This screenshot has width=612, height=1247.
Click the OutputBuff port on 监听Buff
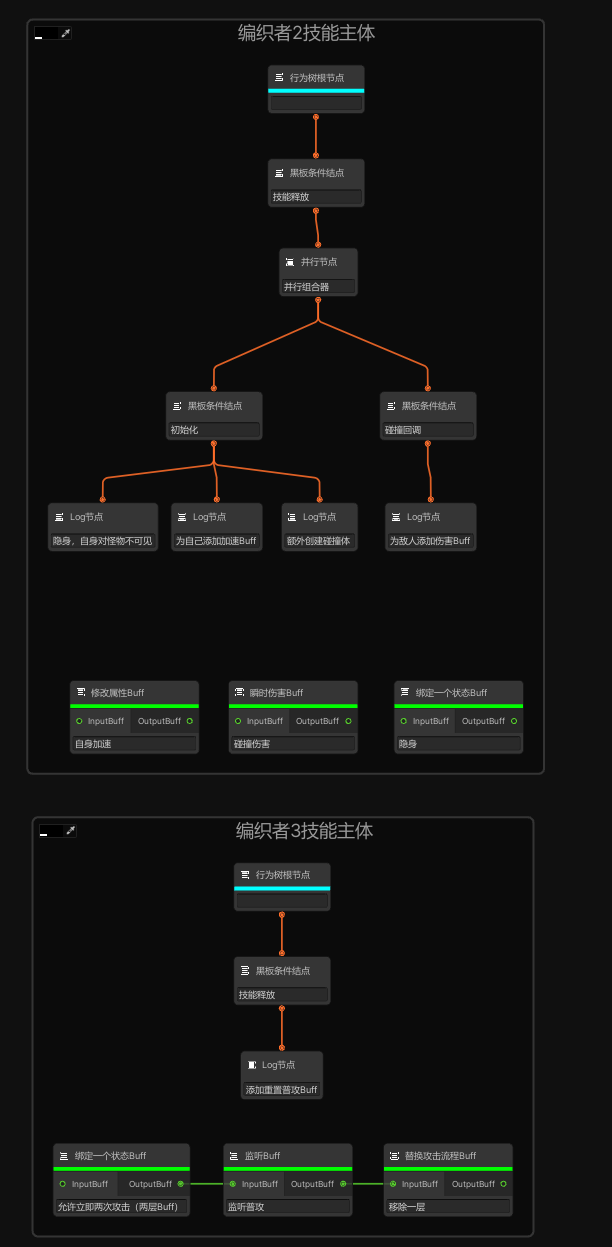(x=344, y=1184)
